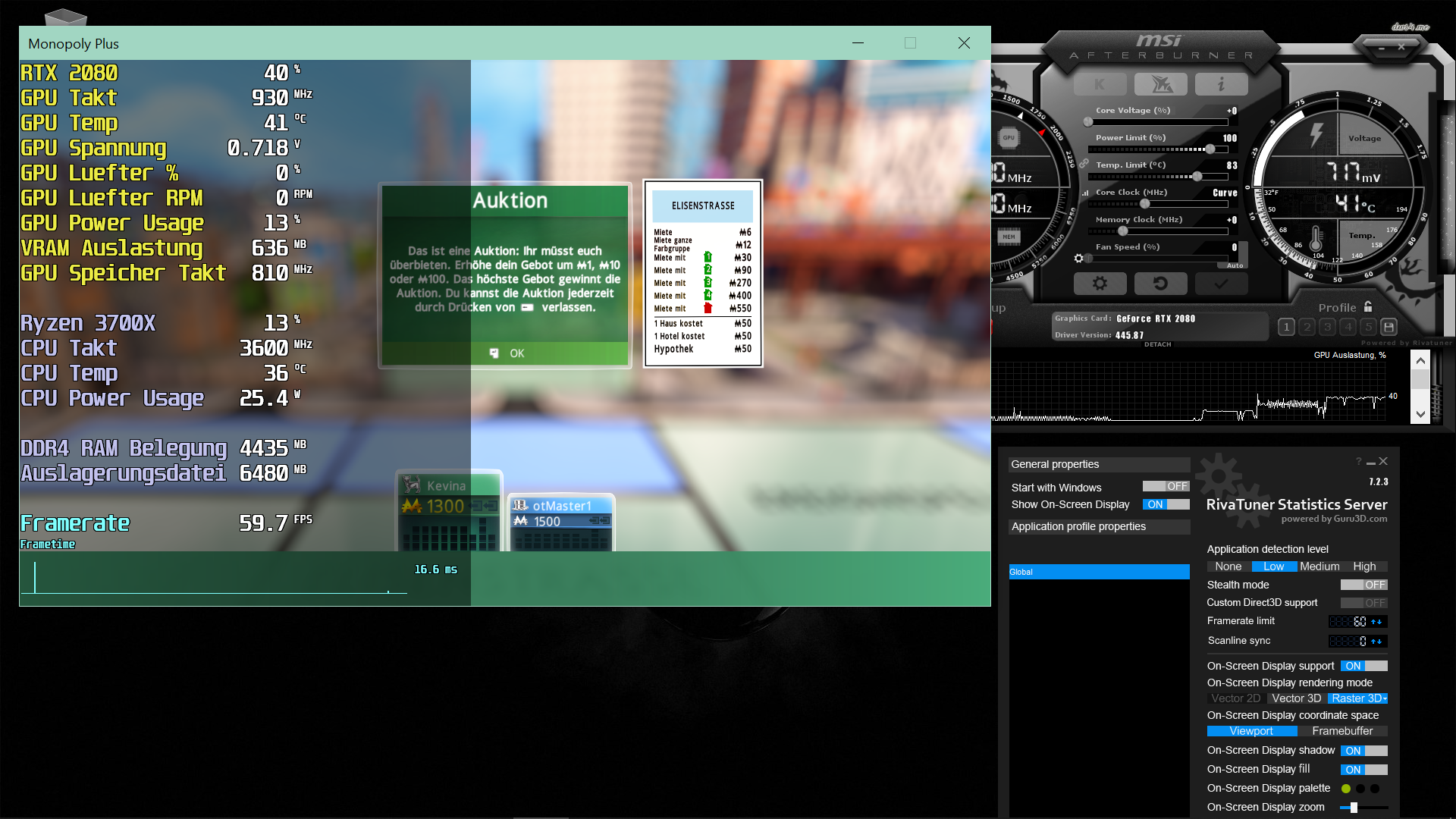The height and width of the screenshot is (819, 1456).
Task: Open MSI Kombustor via the K icon
Action: [1100, 83]
